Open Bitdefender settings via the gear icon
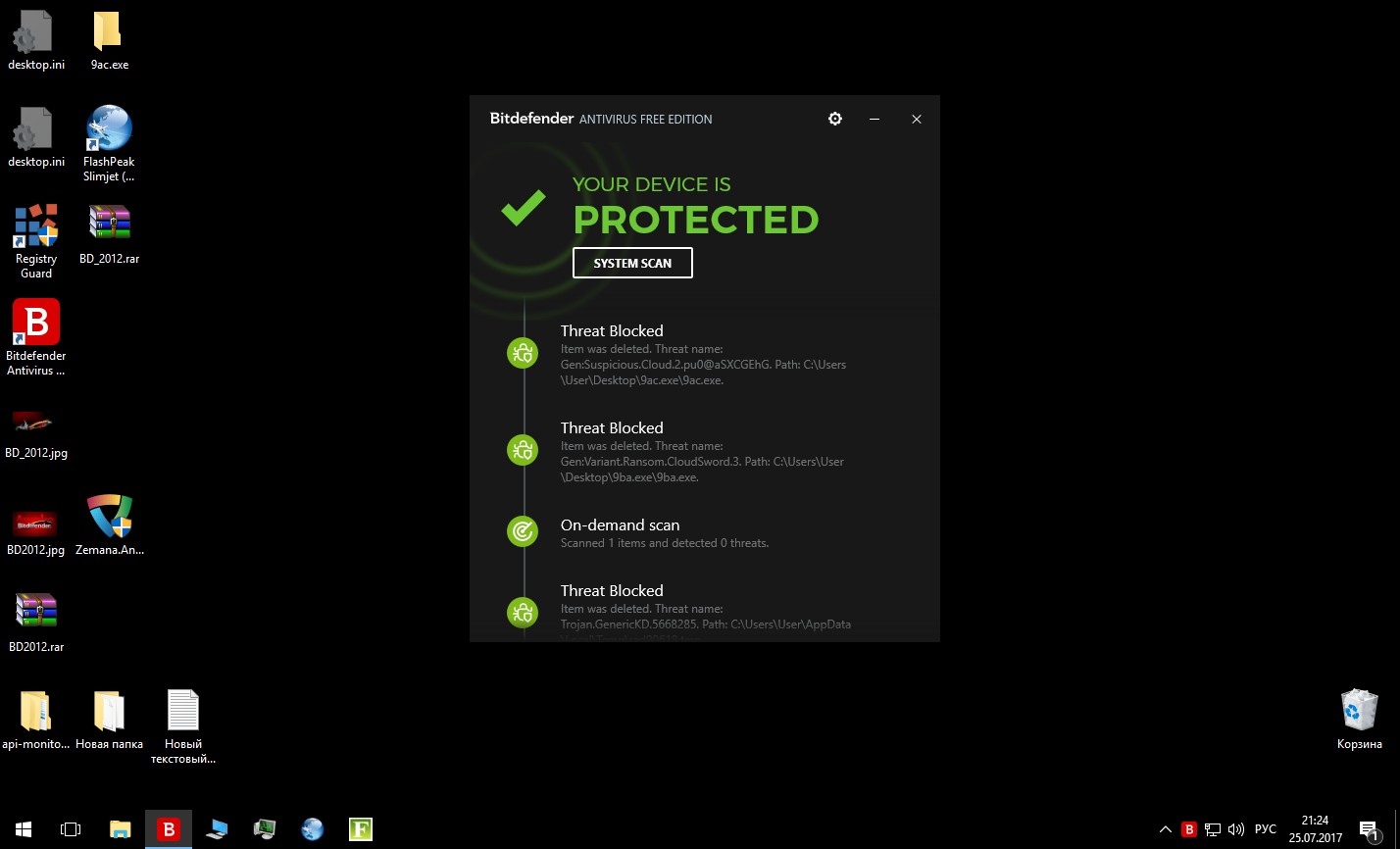 (835, 119)
